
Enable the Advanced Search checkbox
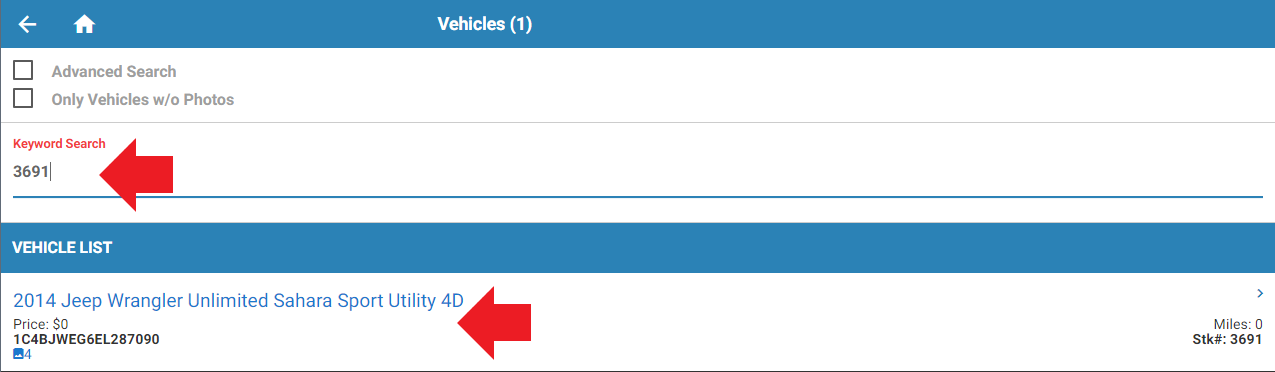[23, 71]
